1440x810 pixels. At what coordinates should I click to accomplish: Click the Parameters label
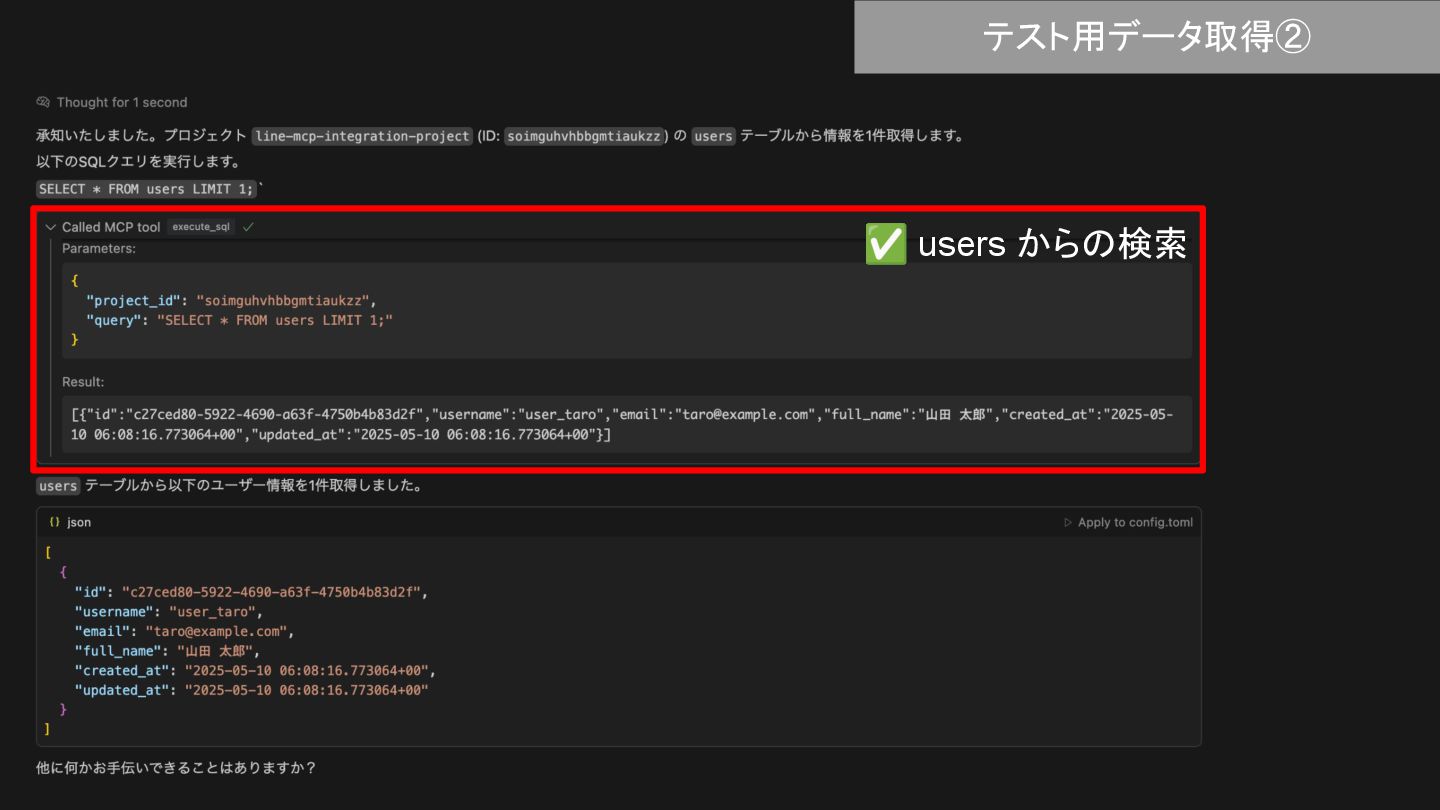coord(99,248)
